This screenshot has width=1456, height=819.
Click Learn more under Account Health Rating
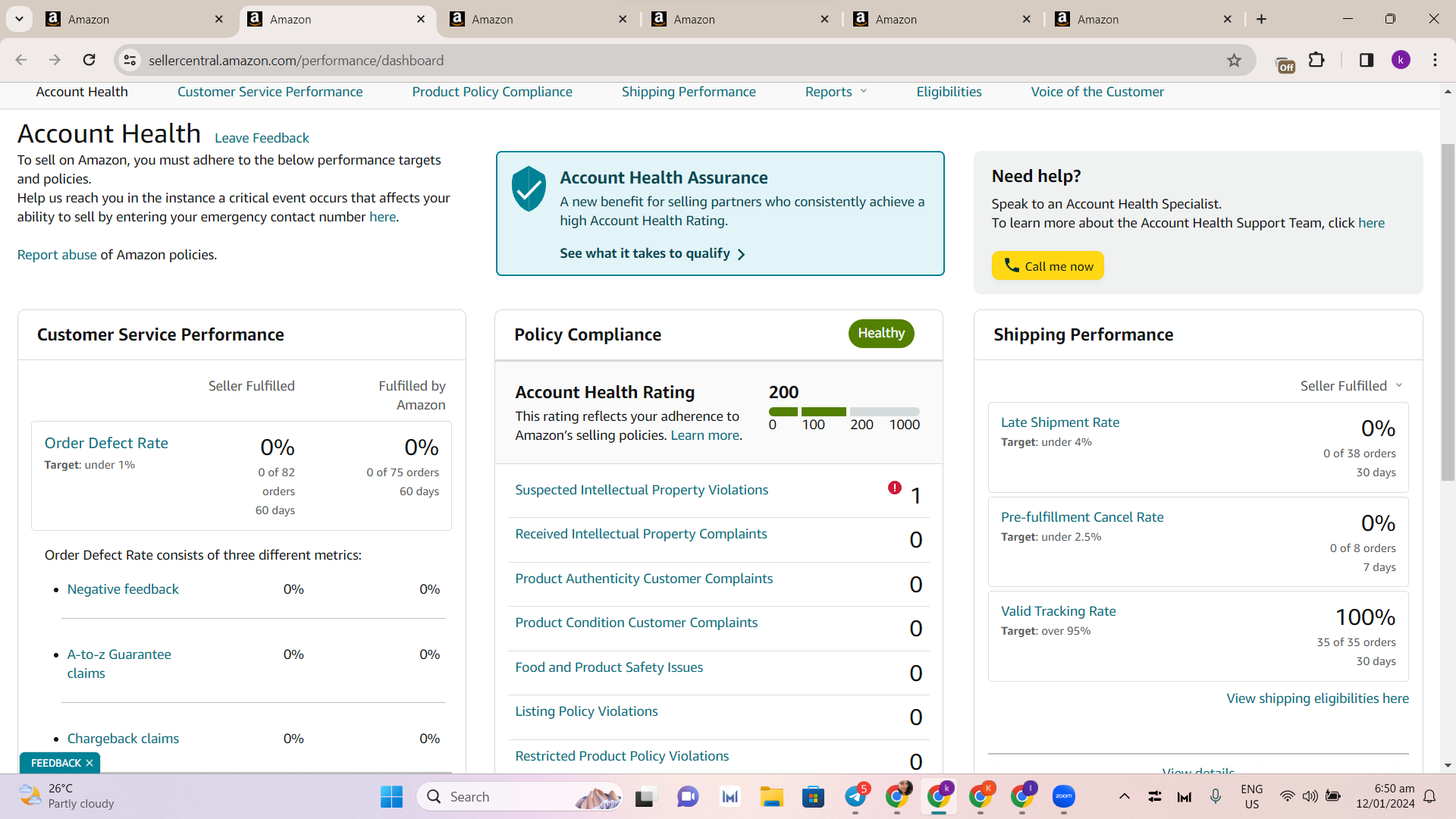(x=704, y=435)
